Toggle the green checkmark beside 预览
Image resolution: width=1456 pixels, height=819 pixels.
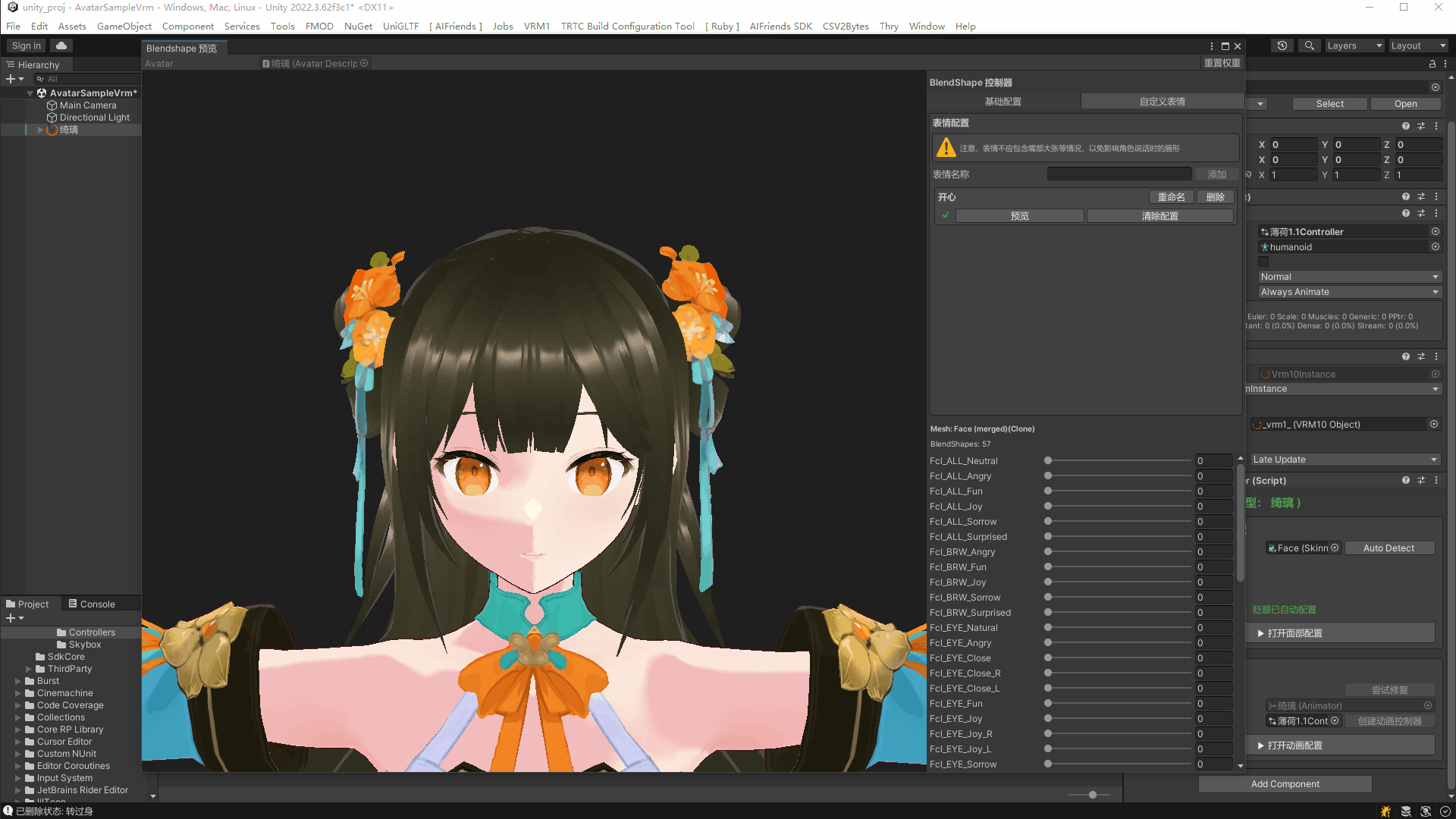(x=946, y=216)
